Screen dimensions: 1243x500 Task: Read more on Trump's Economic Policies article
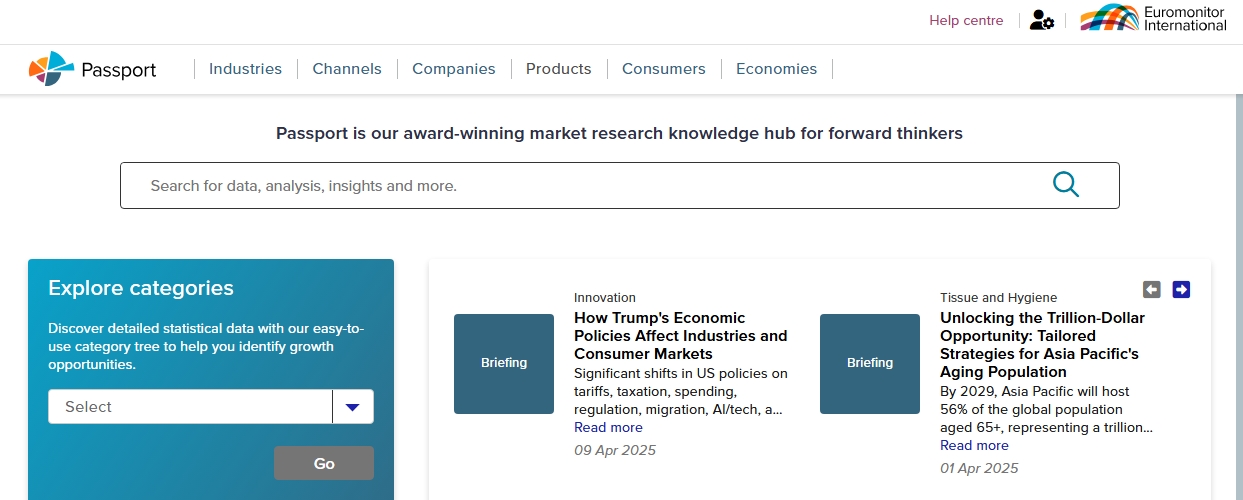pos(608,428)
